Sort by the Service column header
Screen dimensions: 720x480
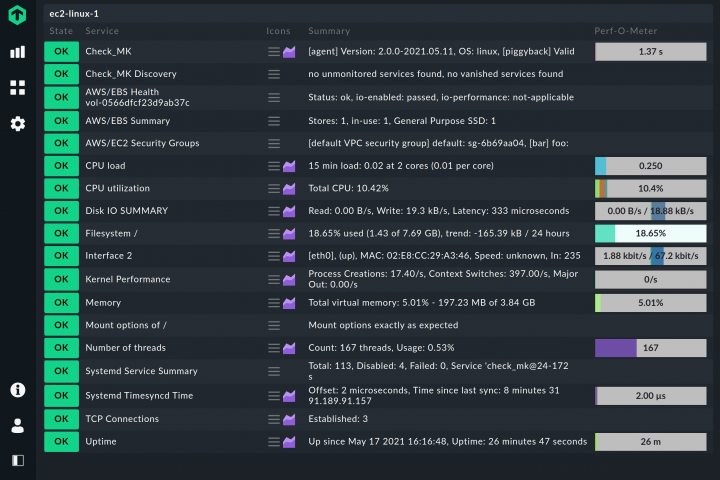[102, 31]
